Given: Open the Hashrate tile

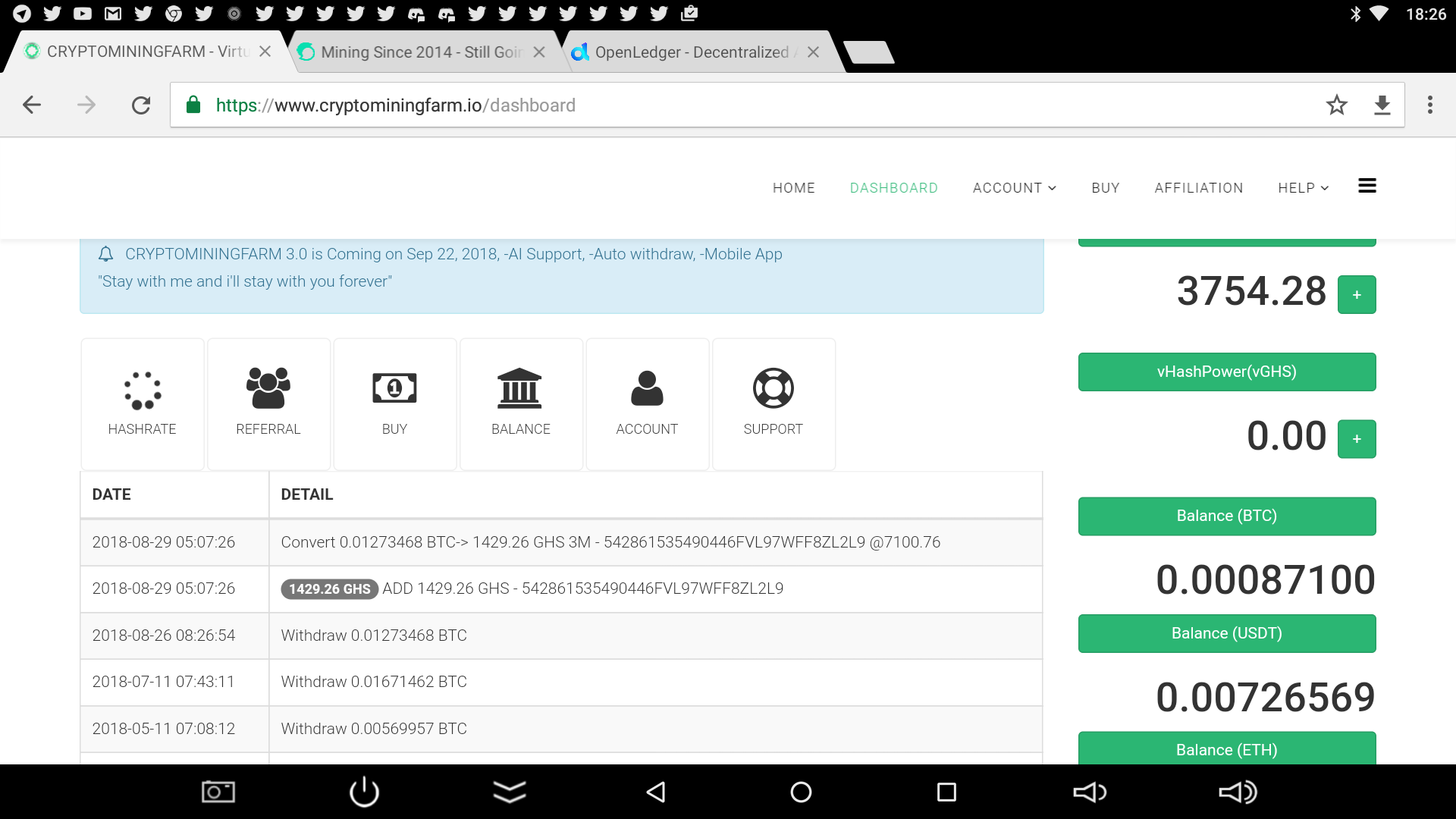Looking at the screenshot, I should [142, 403].
